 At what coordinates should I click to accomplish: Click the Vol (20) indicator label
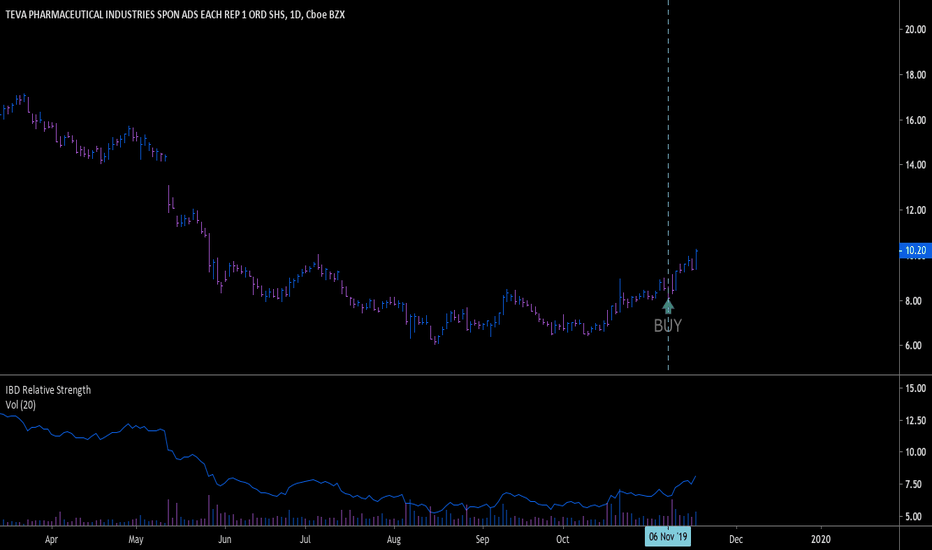[x=21, y=405]
